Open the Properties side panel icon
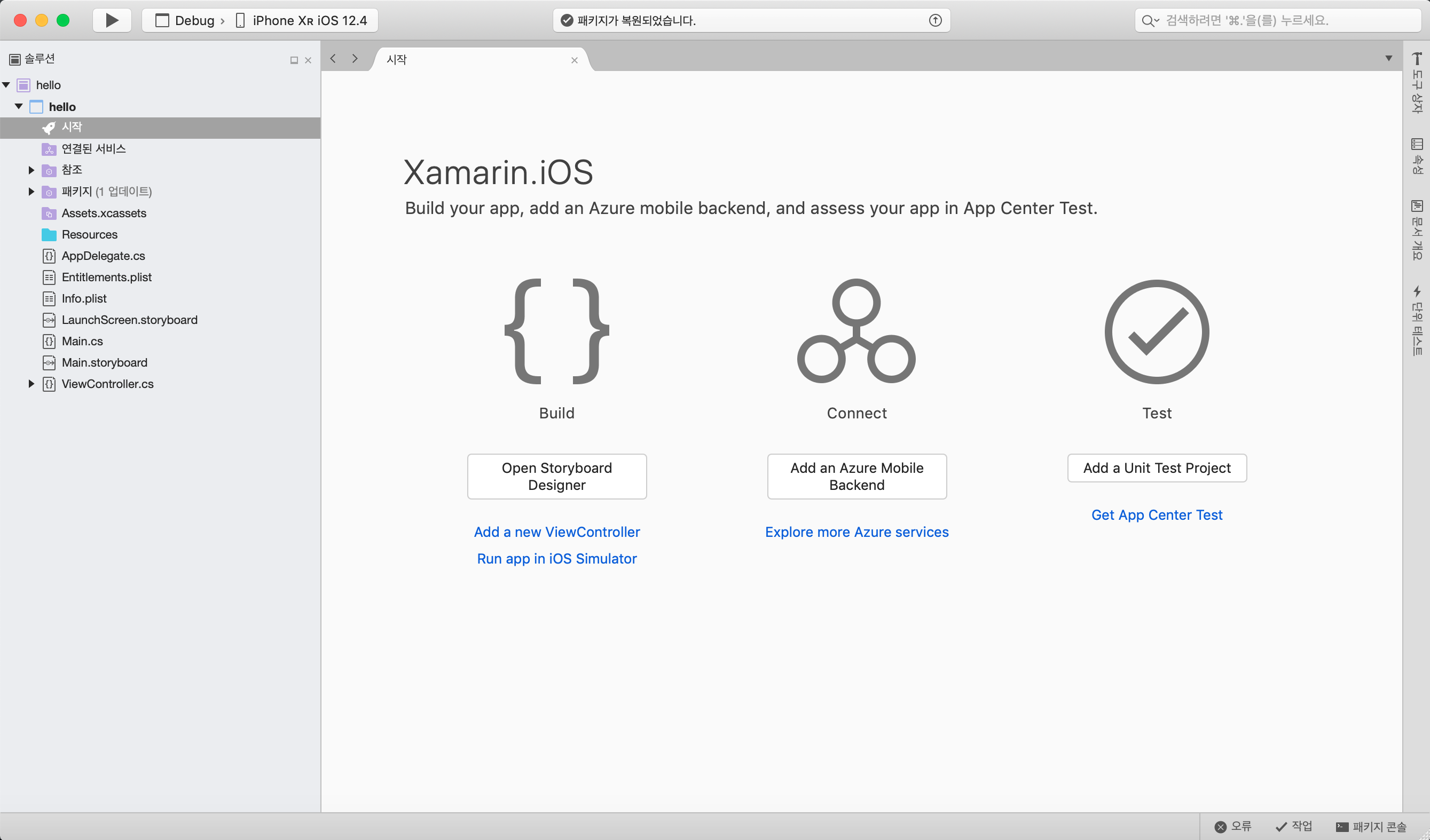Image resolution: width=1430 pixels, height=840 pixels. point(1417,144)
